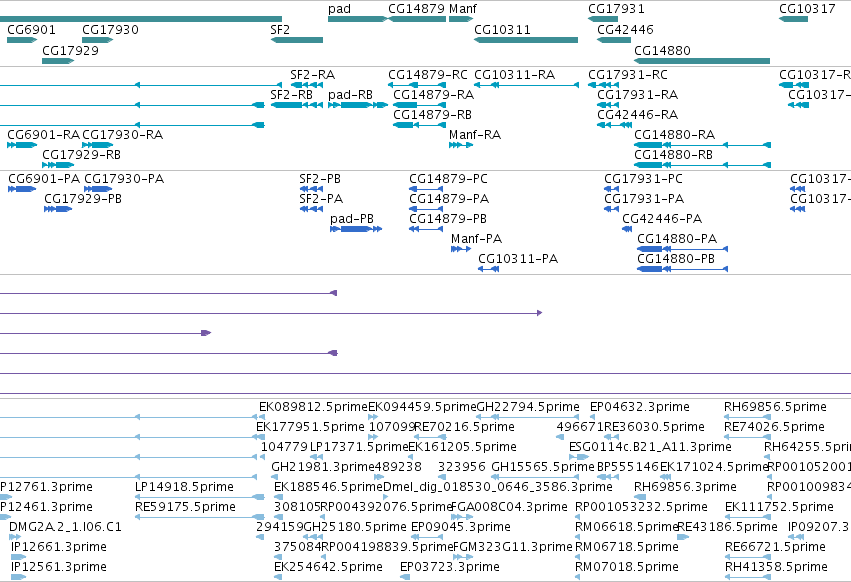Select the CG17929 gene feature

click(x=58, y=61)
